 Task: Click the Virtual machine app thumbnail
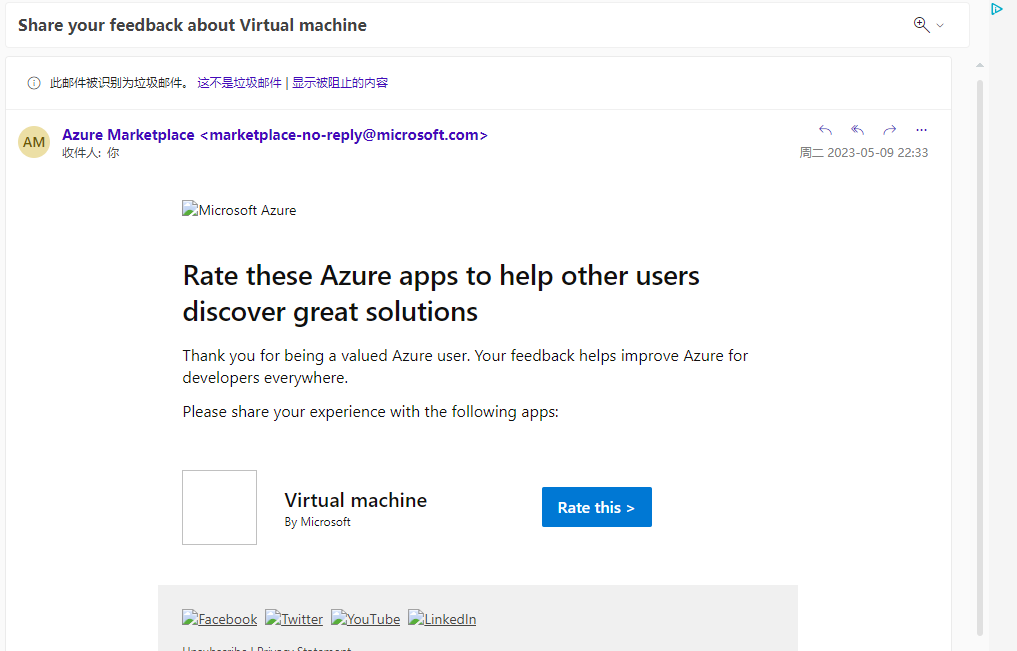[x=219, y=507]
